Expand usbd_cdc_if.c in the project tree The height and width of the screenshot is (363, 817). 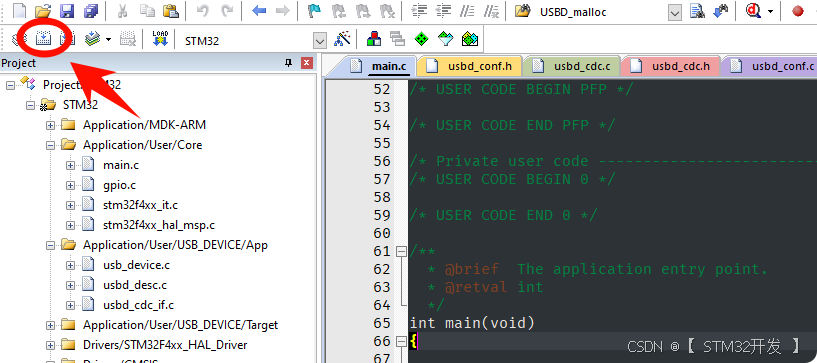pos(70,305)
